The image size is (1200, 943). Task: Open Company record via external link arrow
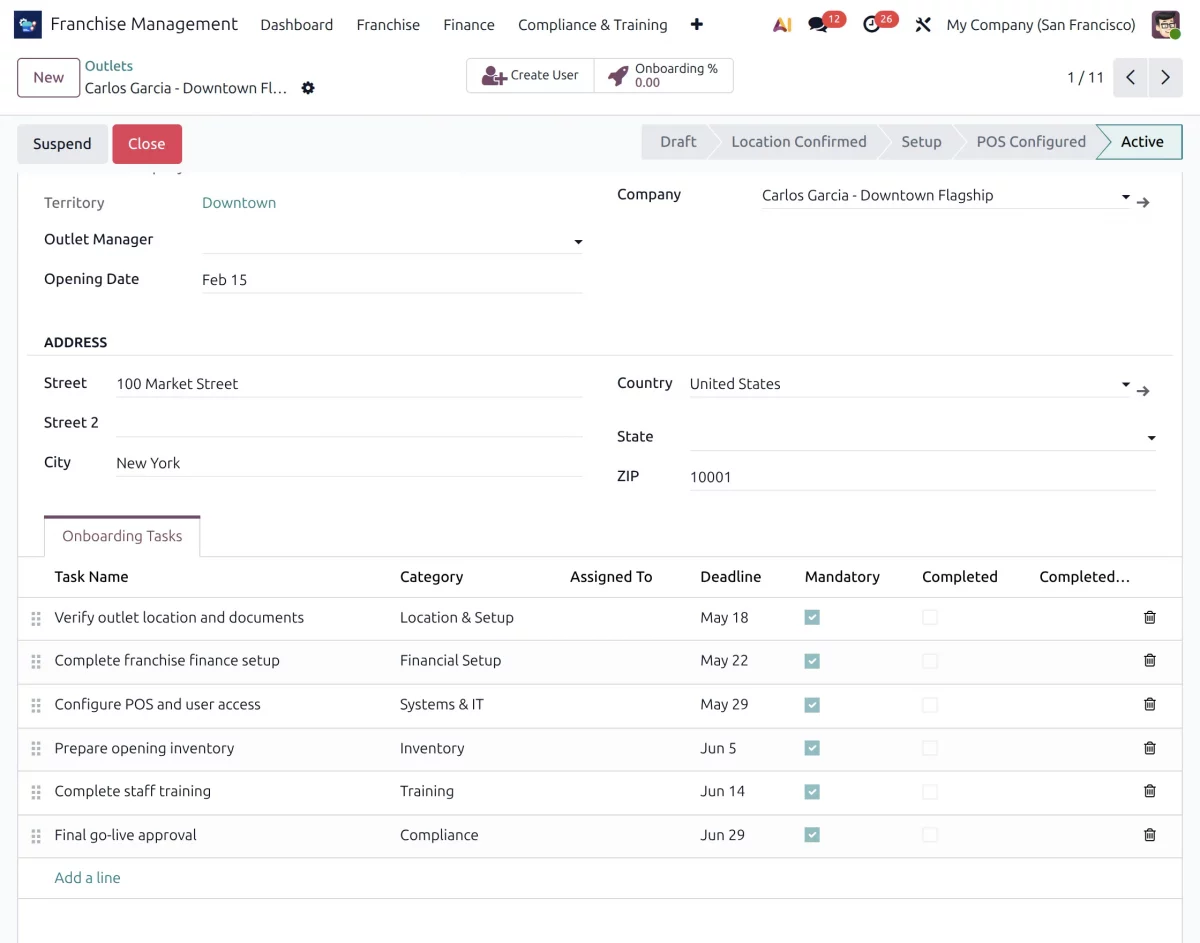click(1143, 202)
